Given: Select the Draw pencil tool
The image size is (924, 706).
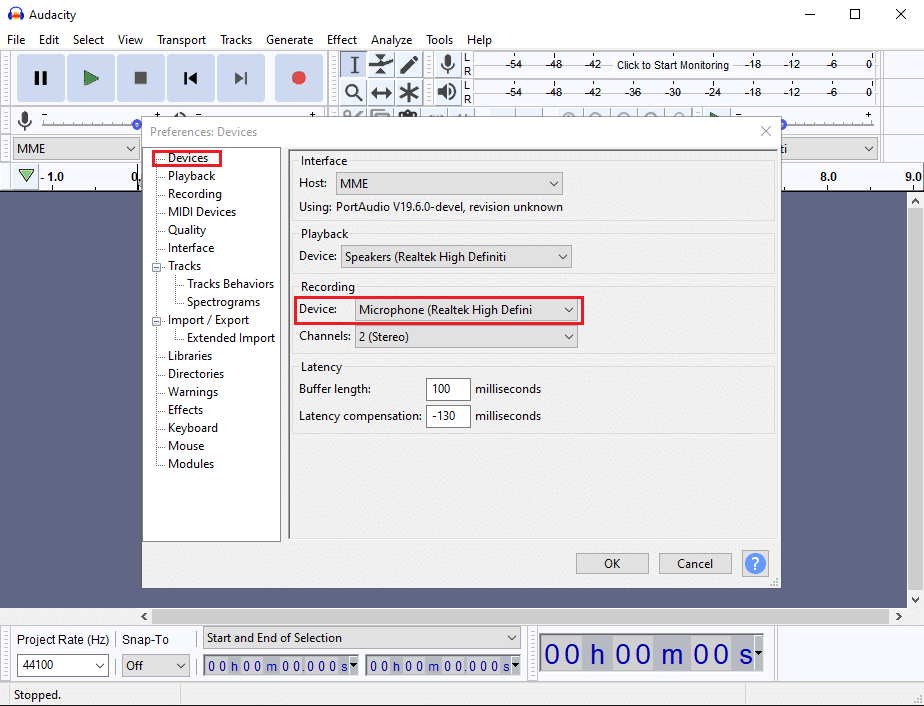Looking at the screenshot, I should 409,65.
